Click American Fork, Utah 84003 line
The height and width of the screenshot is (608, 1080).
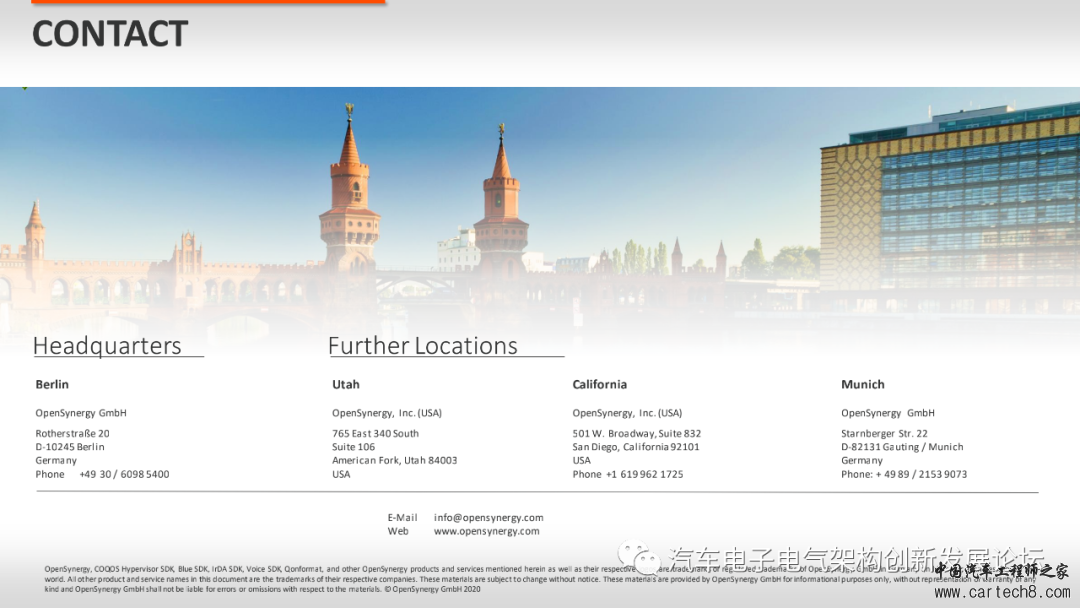click(395, 460)
